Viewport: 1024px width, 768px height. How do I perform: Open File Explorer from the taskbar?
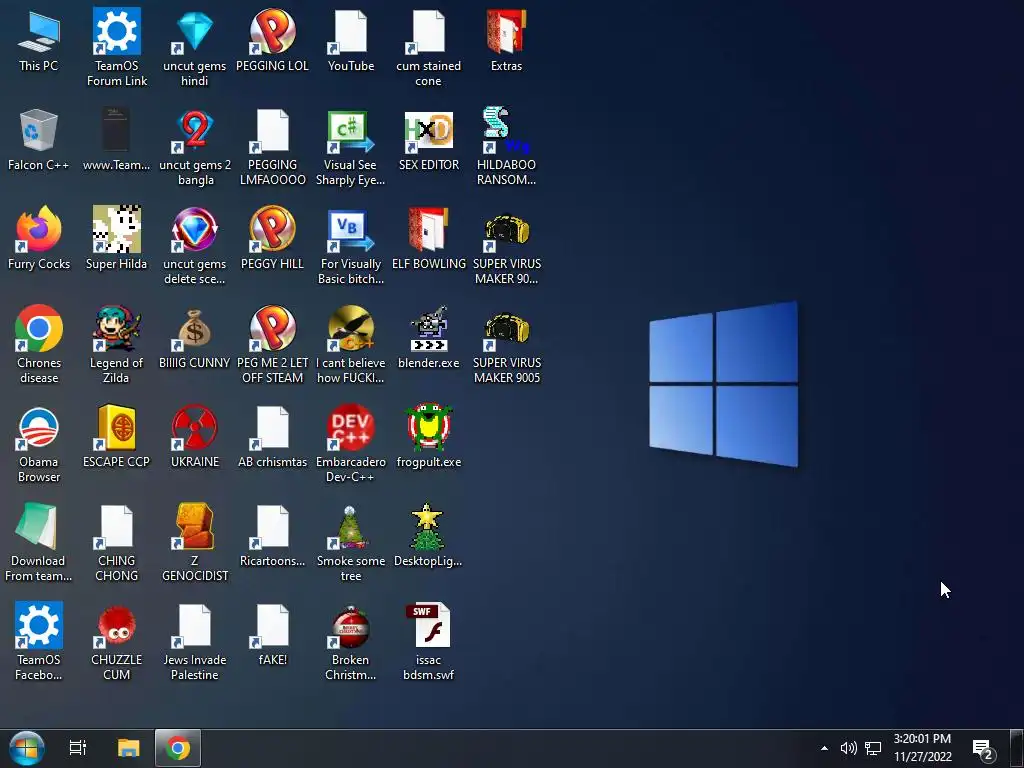pos(129,748)
